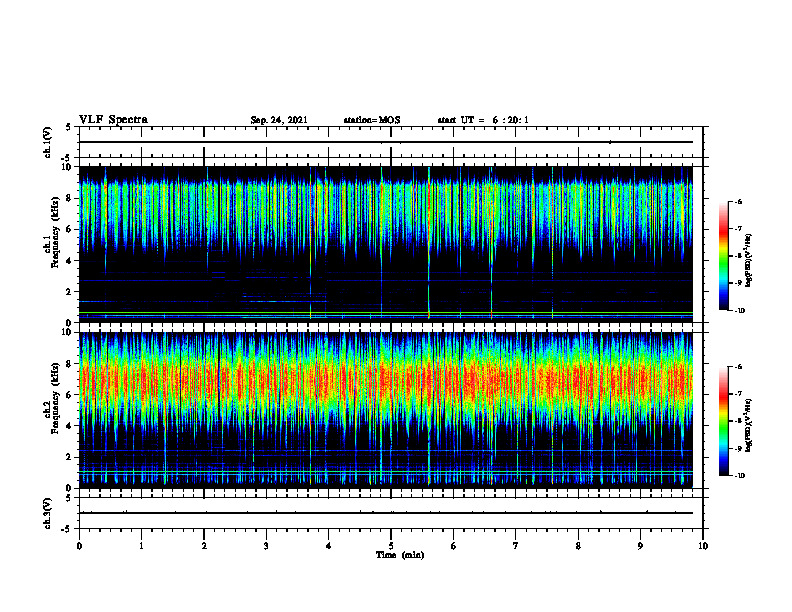Viewport: 792px width, 612px height.
Task: Click the ch.2 frequency tick label "2"
Action: (x=70, y=457)
